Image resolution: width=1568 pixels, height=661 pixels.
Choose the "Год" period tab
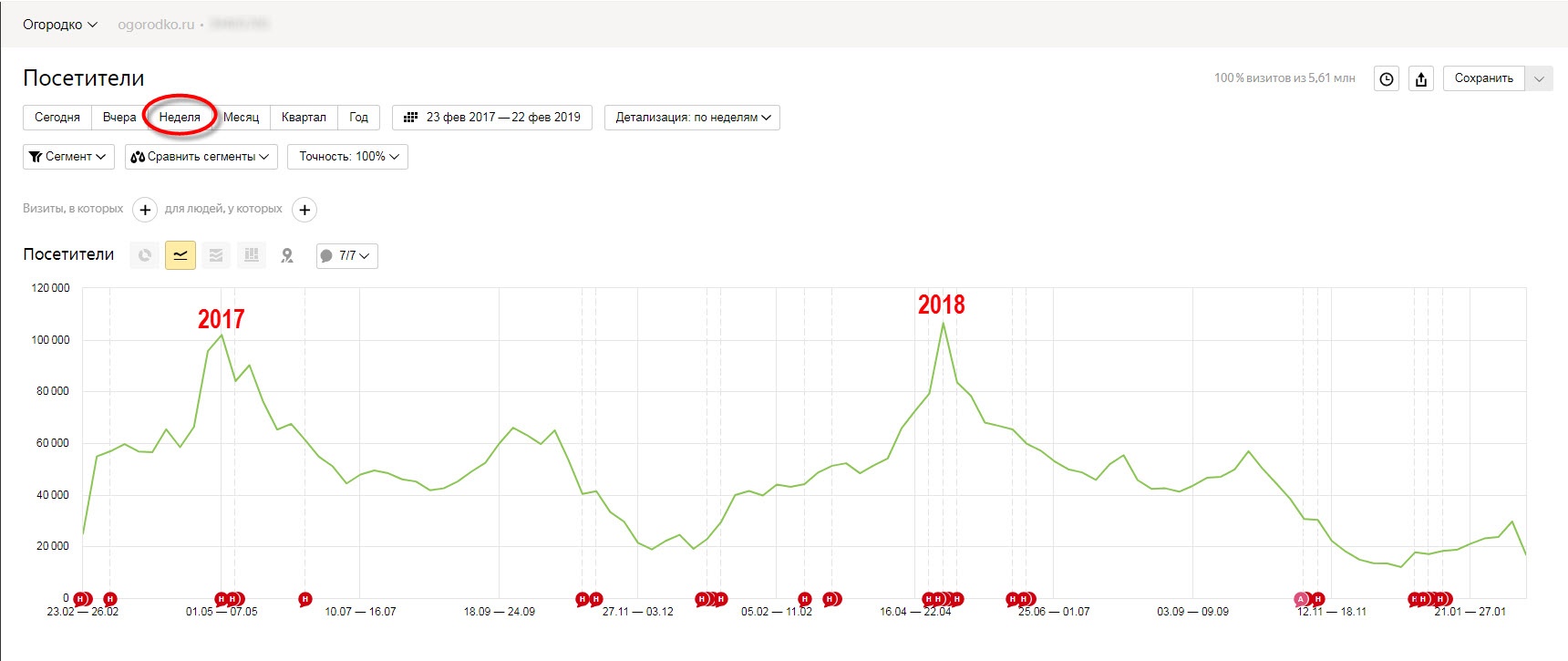pos(359,118)
